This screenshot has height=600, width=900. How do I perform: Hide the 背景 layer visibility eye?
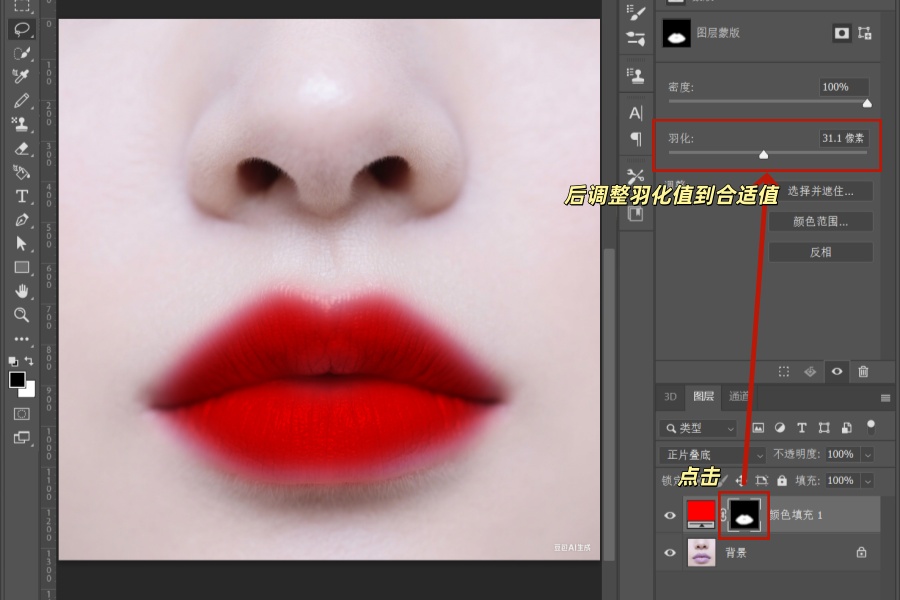click(671, 552)
